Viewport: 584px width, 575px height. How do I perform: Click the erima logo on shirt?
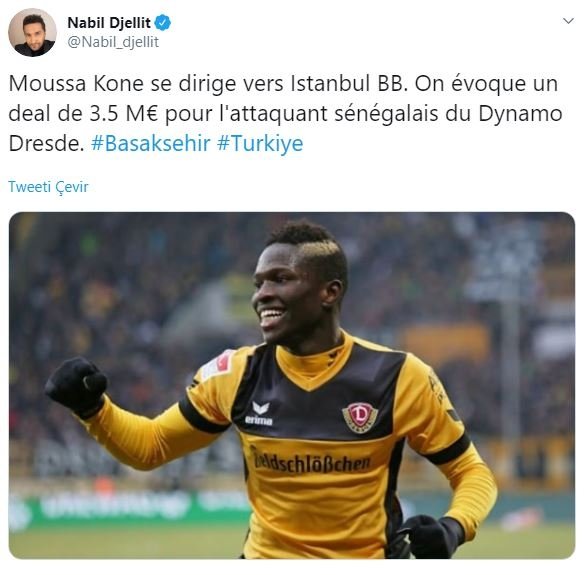[259, 413]
